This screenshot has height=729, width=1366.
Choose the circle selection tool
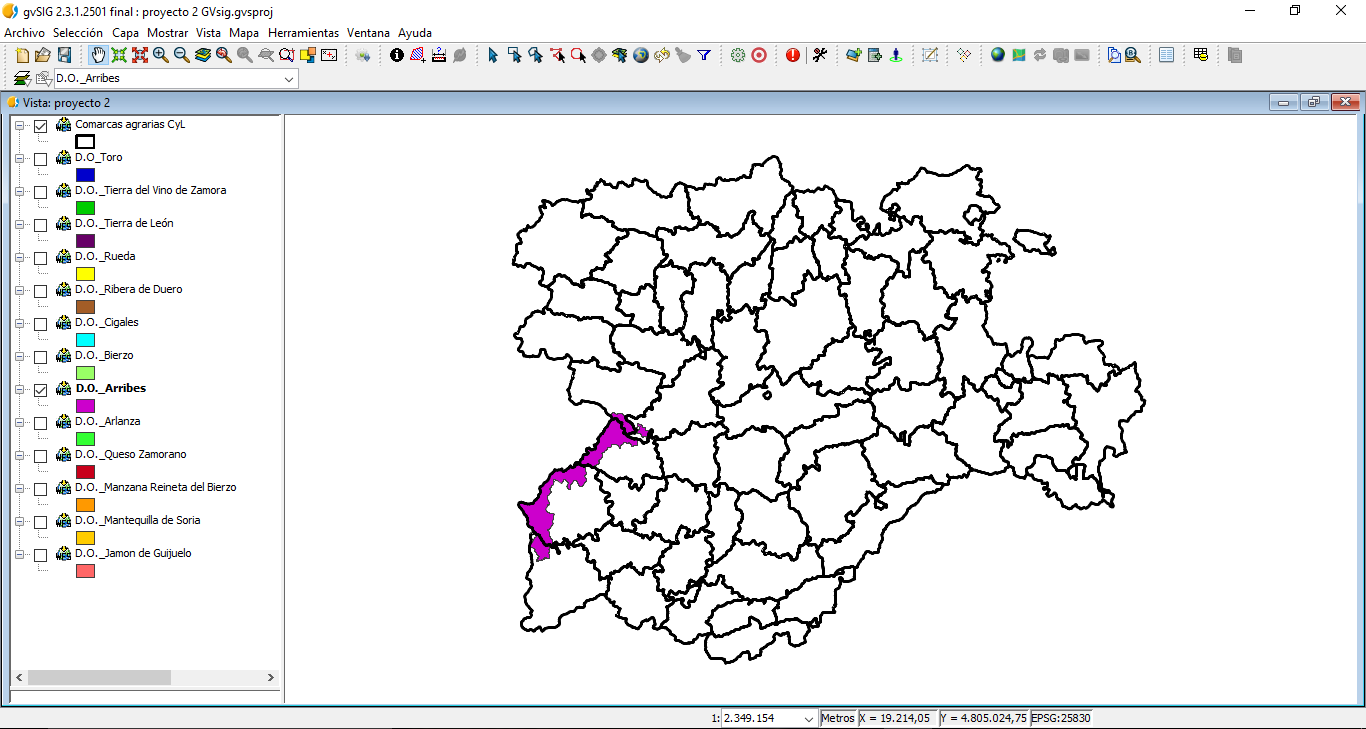click(578, 55)
